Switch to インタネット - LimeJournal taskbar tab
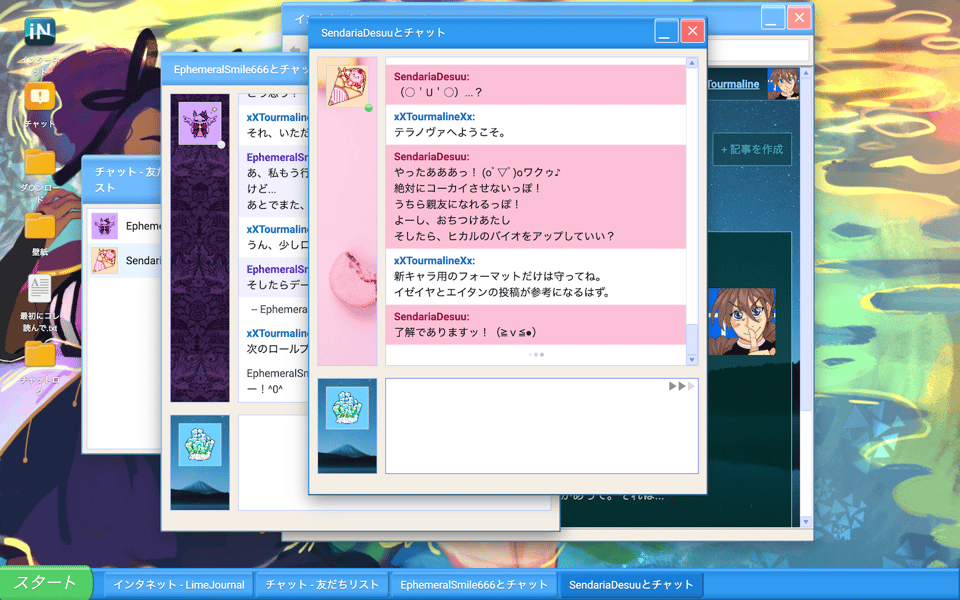Image resolution: width=960 pixels, height=600 pixels. pyautogui.click(x=178, y=585)
